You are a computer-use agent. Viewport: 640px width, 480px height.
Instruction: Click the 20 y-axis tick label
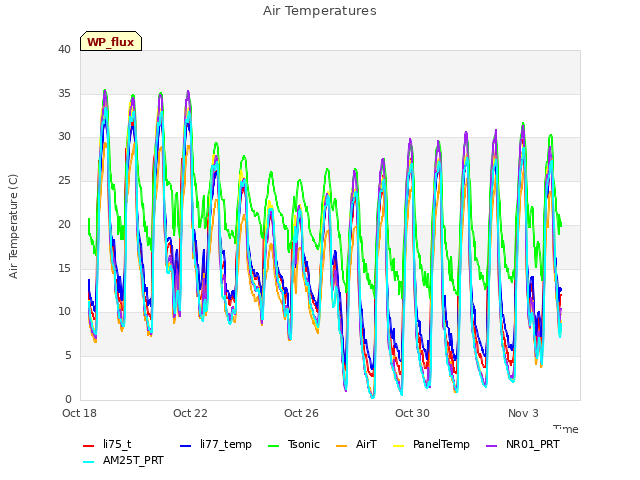pyautogui.click(x=64, y=224)
